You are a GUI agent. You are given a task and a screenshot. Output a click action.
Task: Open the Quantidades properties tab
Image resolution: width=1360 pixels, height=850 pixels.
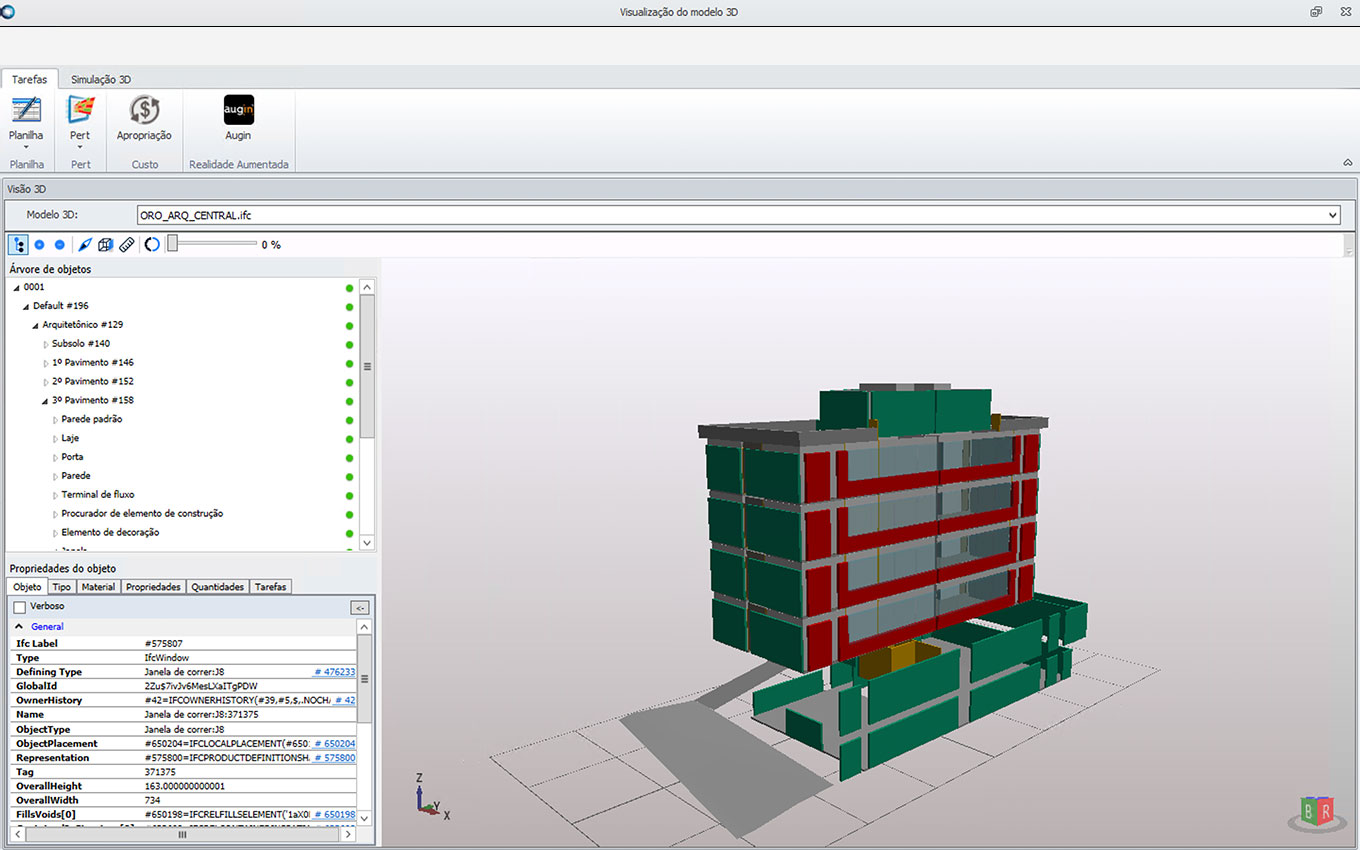pos(217,587)
